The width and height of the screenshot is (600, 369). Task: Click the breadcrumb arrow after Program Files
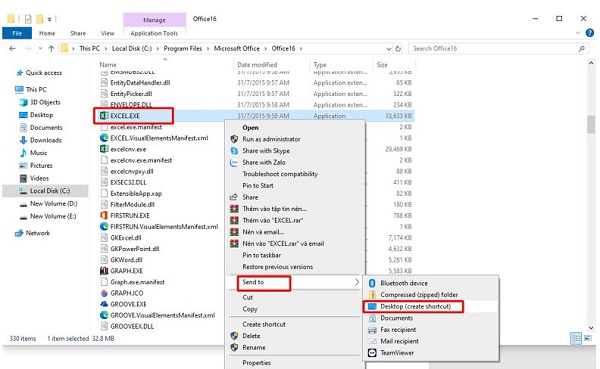coord(208,49)
